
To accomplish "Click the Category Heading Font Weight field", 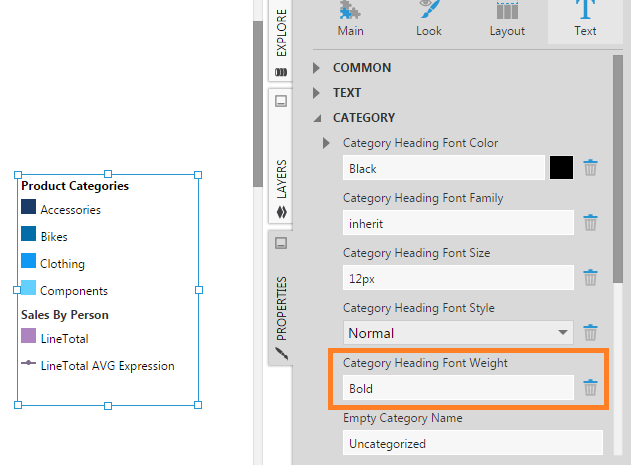I will (x=458, y=388).
